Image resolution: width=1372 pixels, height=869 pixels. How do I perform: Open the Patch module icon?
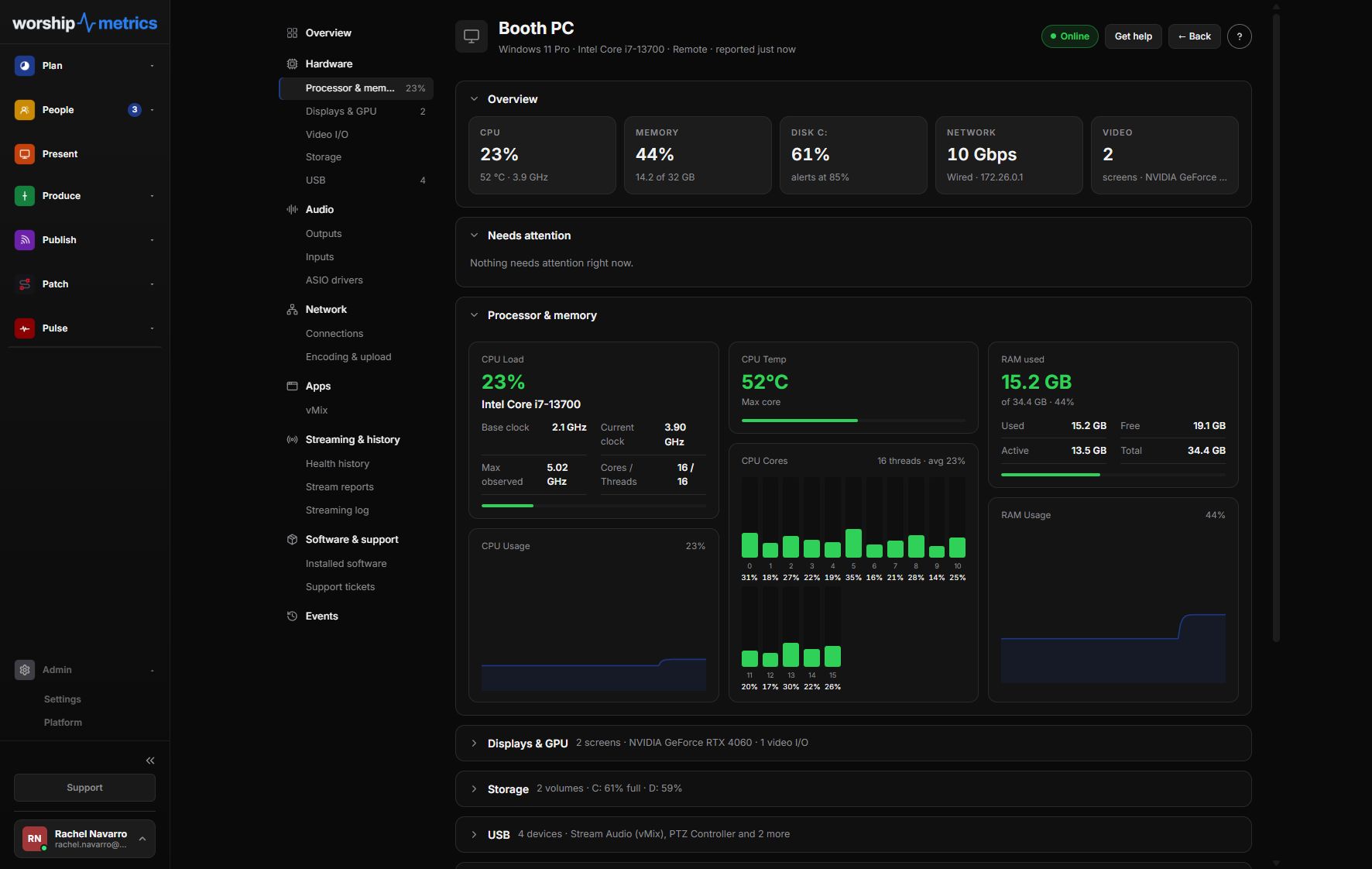click(25, 284)
